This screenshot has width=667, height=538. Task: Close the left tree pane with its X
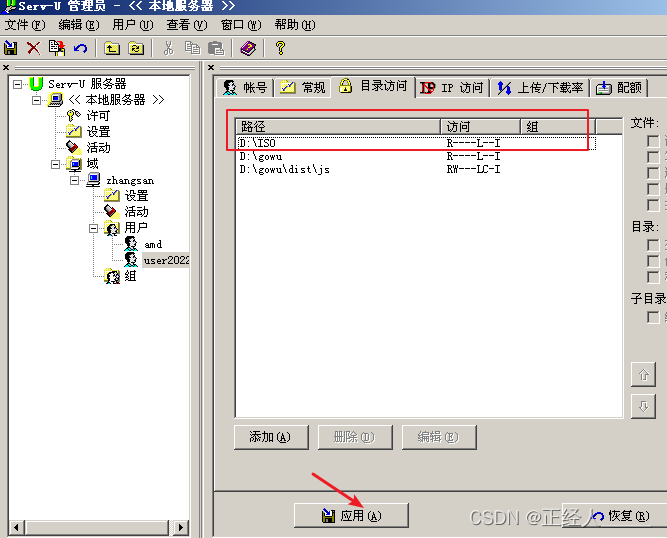tap(6, 67)
